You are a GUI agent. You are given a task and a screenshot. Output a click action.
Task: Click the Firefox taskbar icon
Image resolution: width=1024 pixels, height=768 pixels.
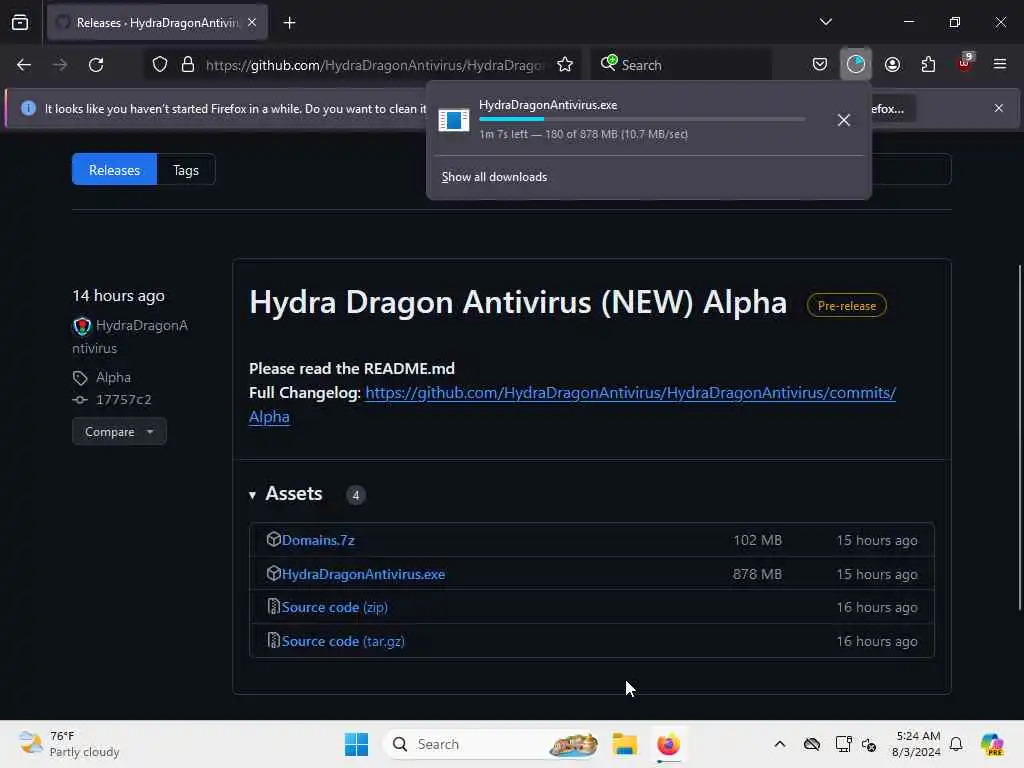click(x=668, y=744)
